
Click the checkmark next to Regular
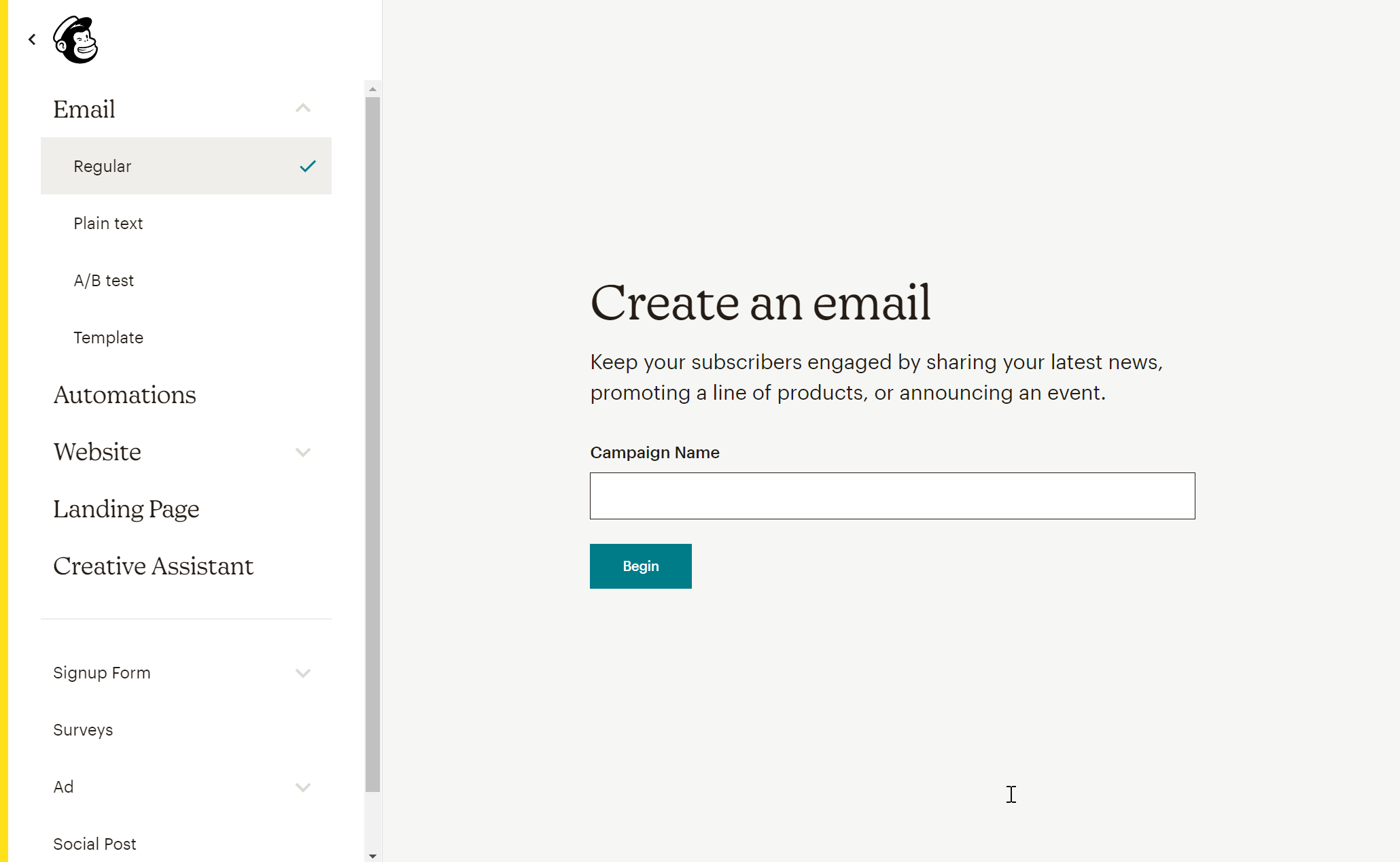tap(308, 166)
